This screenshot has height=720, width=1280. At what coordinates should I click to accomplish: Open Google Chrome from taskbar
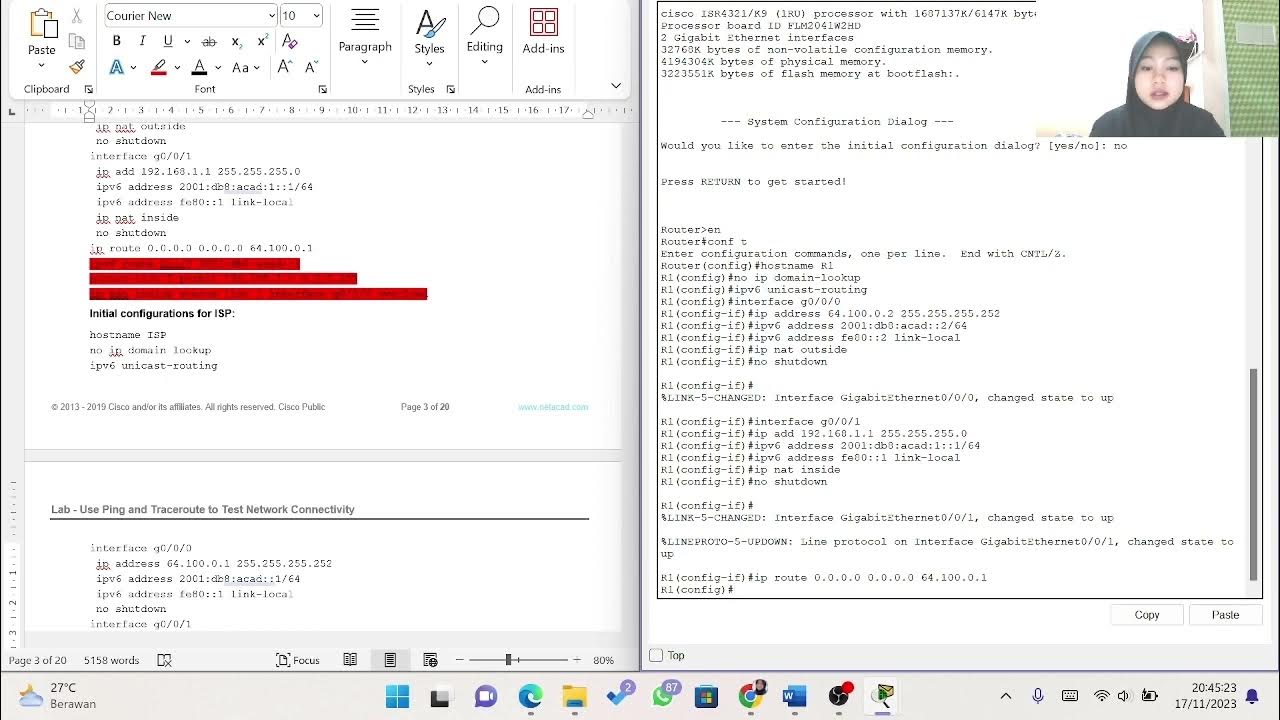coord(751,696)
